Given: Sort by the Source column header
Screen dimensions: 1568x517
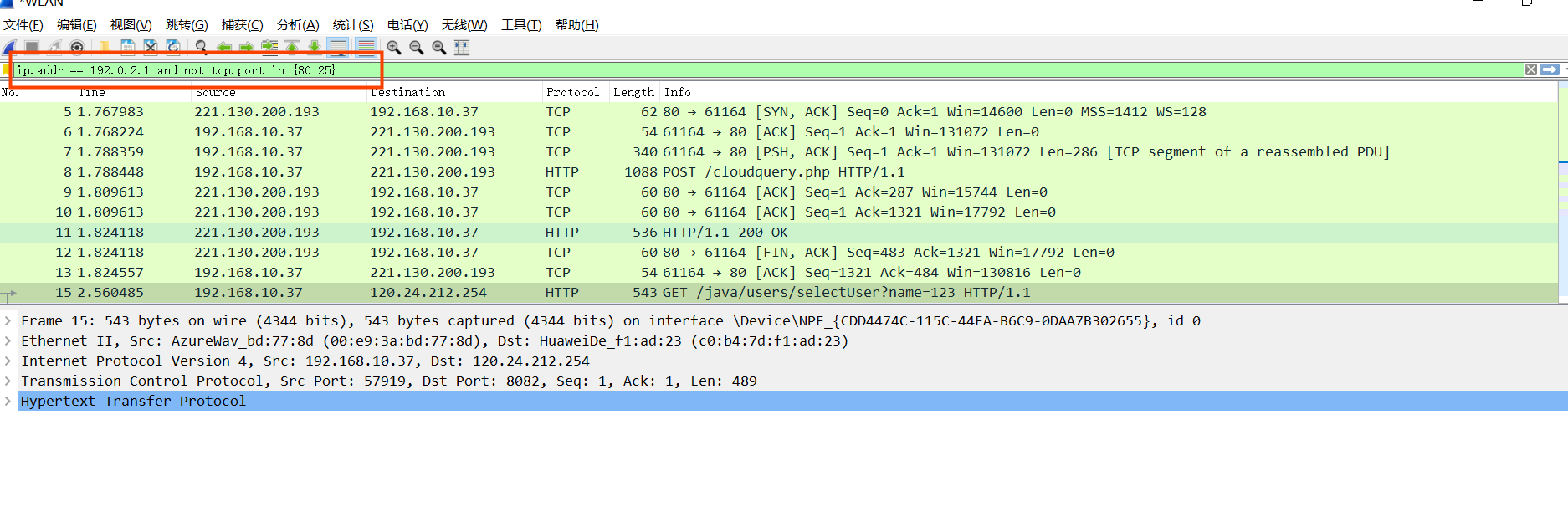Looking at the screenshot, I should (280, 92).
